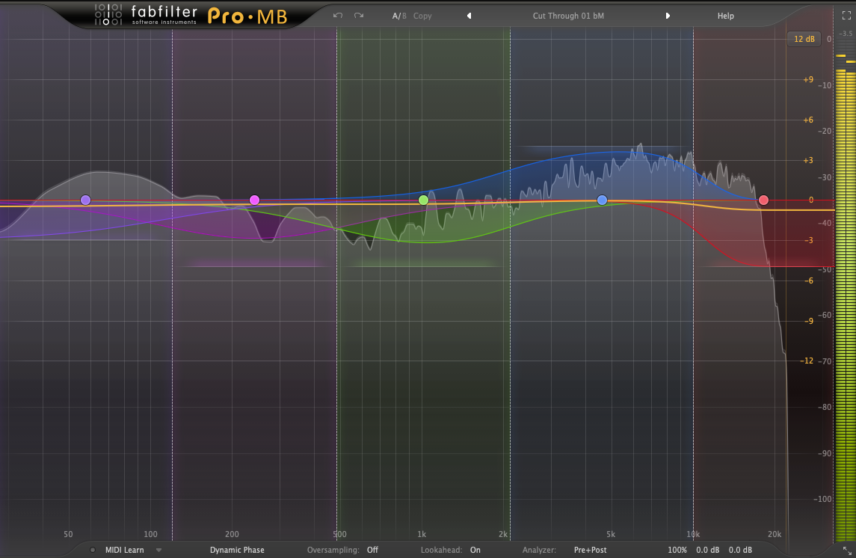This screenshot has width=856, height=558.
Task: Open the MIDI Learn dropdown arrow
Action: pyautogui.click(x=159, y=550)
